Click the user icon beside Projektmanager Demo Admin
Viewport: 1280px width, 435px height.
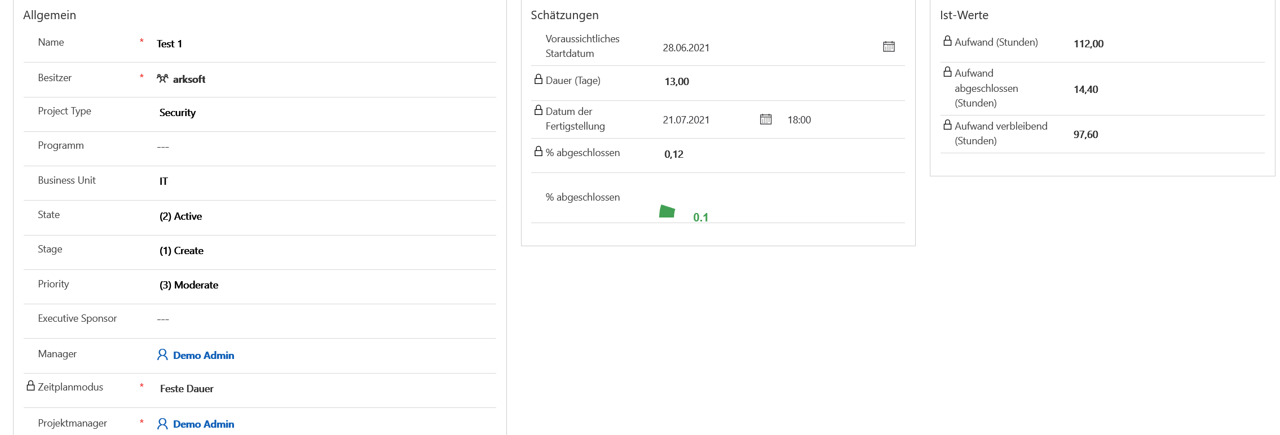[x=162, y=424]
